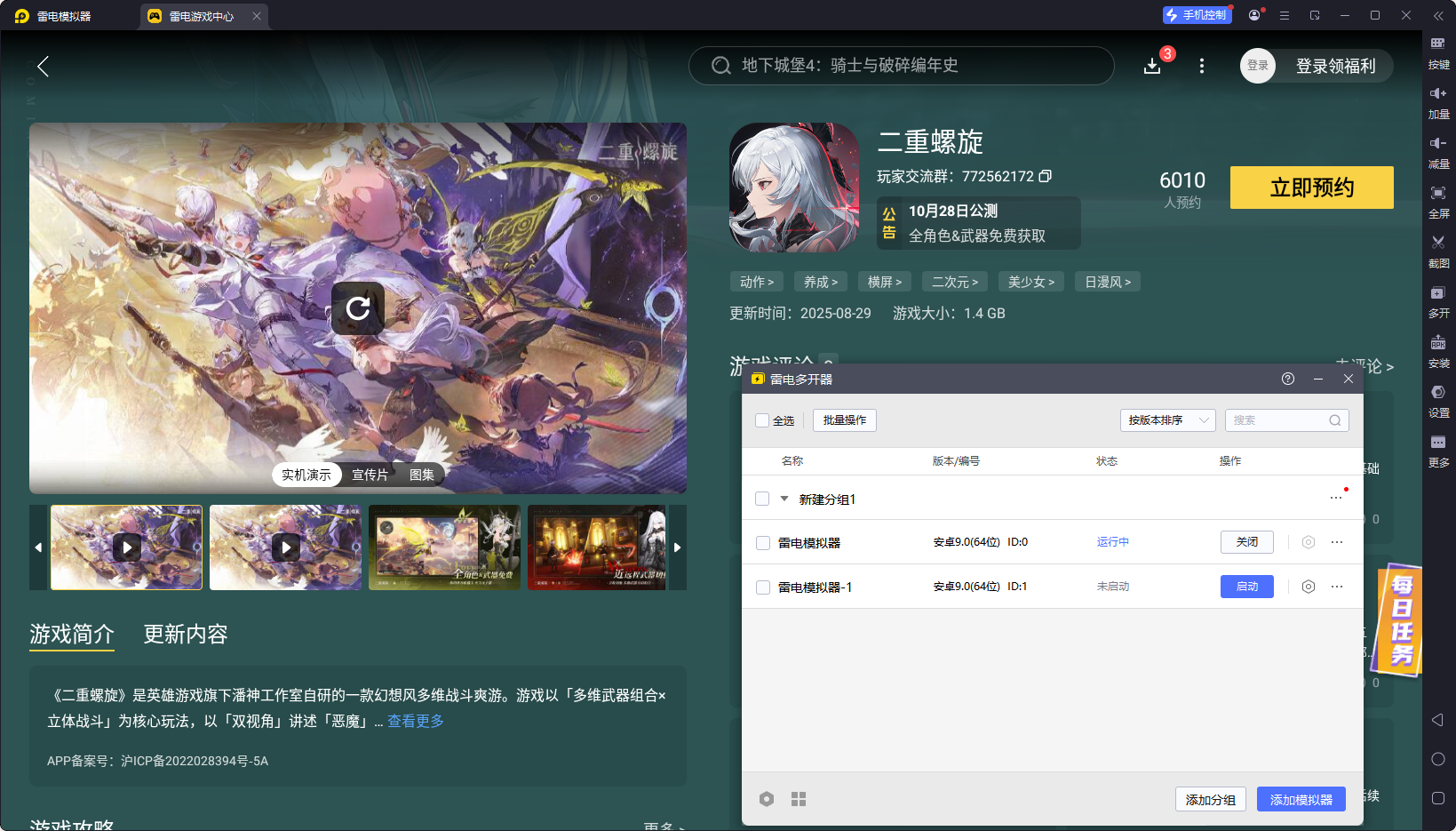Open 查看更多 in the game description
This screenshot has height=831, width=1456.
point(414,721)
